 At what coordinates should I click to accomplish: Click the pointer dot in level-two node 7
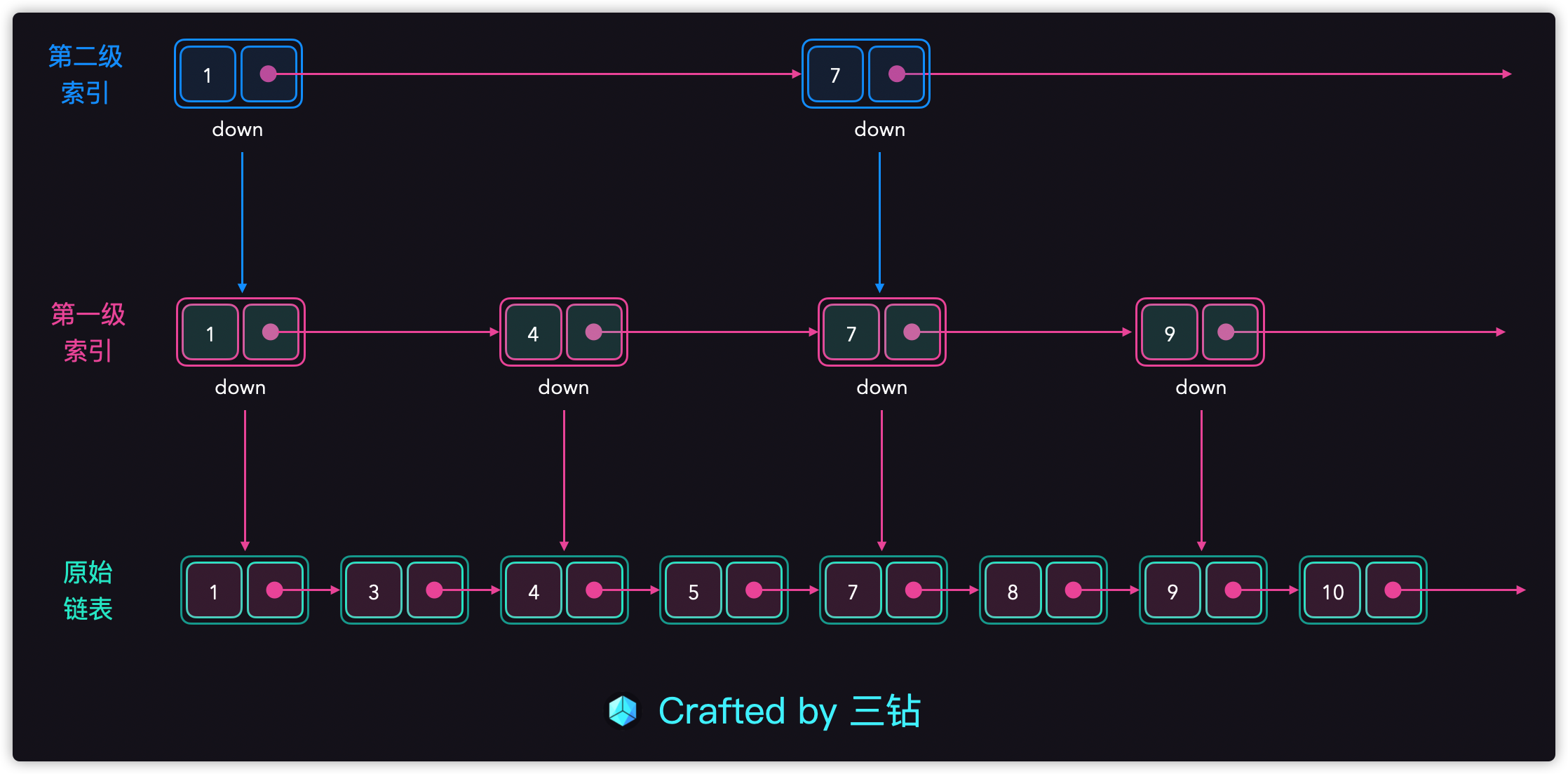[896, 74]
